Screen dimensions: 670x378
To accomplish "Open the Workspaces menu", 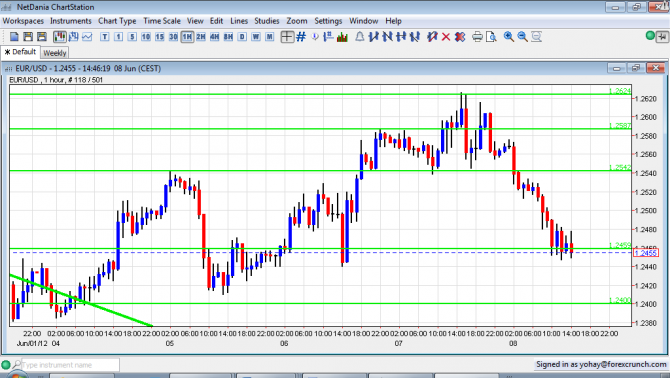I will (x=23, y=21).
